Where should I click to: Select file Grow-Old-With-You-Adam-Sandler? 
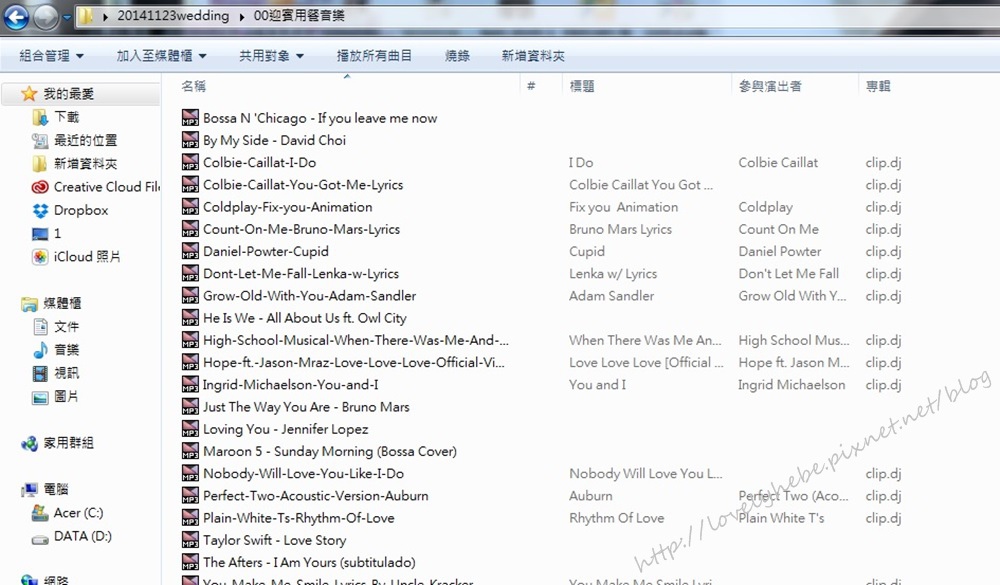(x=309, y=295)
